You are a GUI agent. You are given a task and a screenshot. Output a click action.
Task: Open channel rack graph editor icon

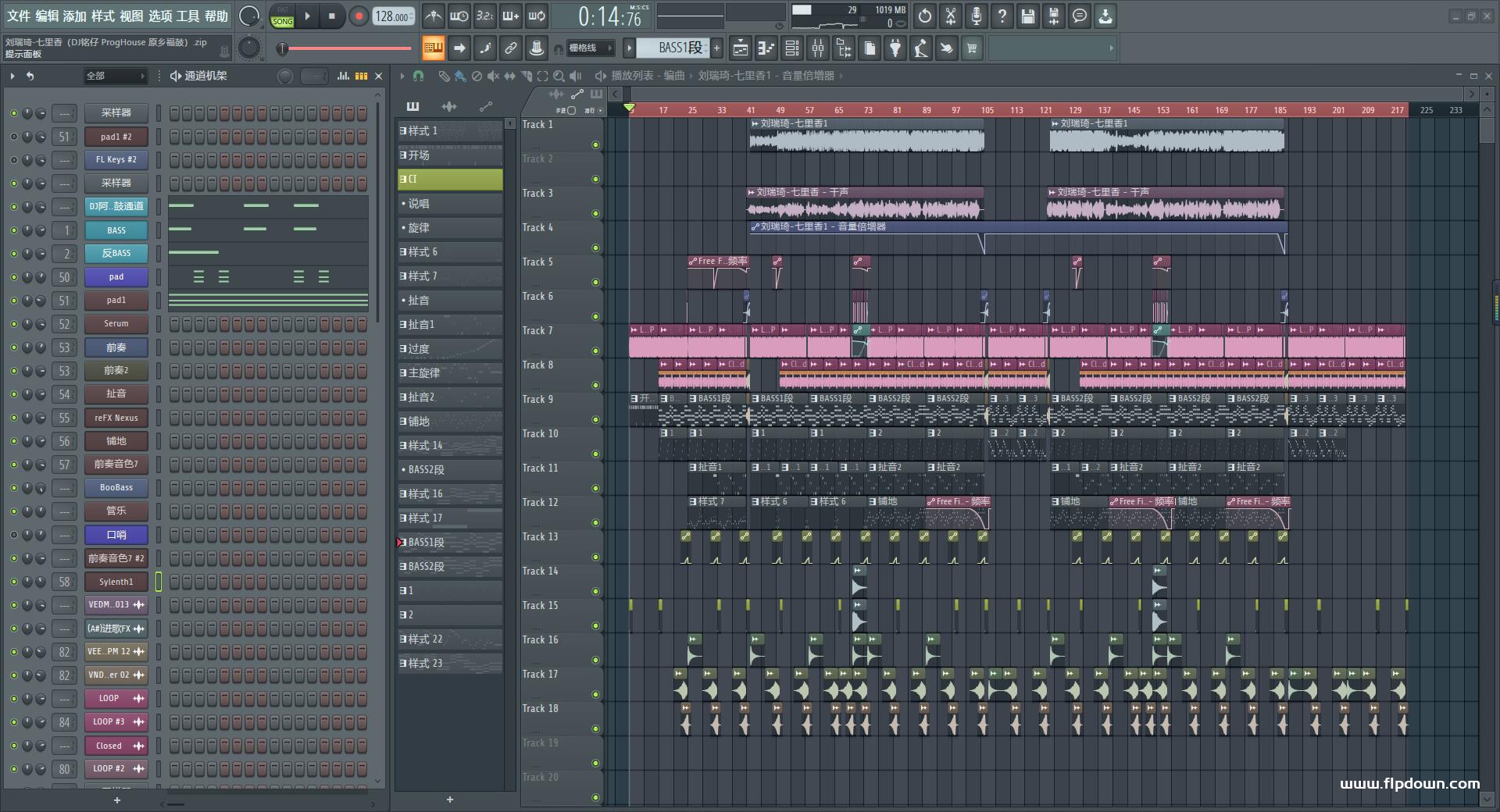coord(343,76)
